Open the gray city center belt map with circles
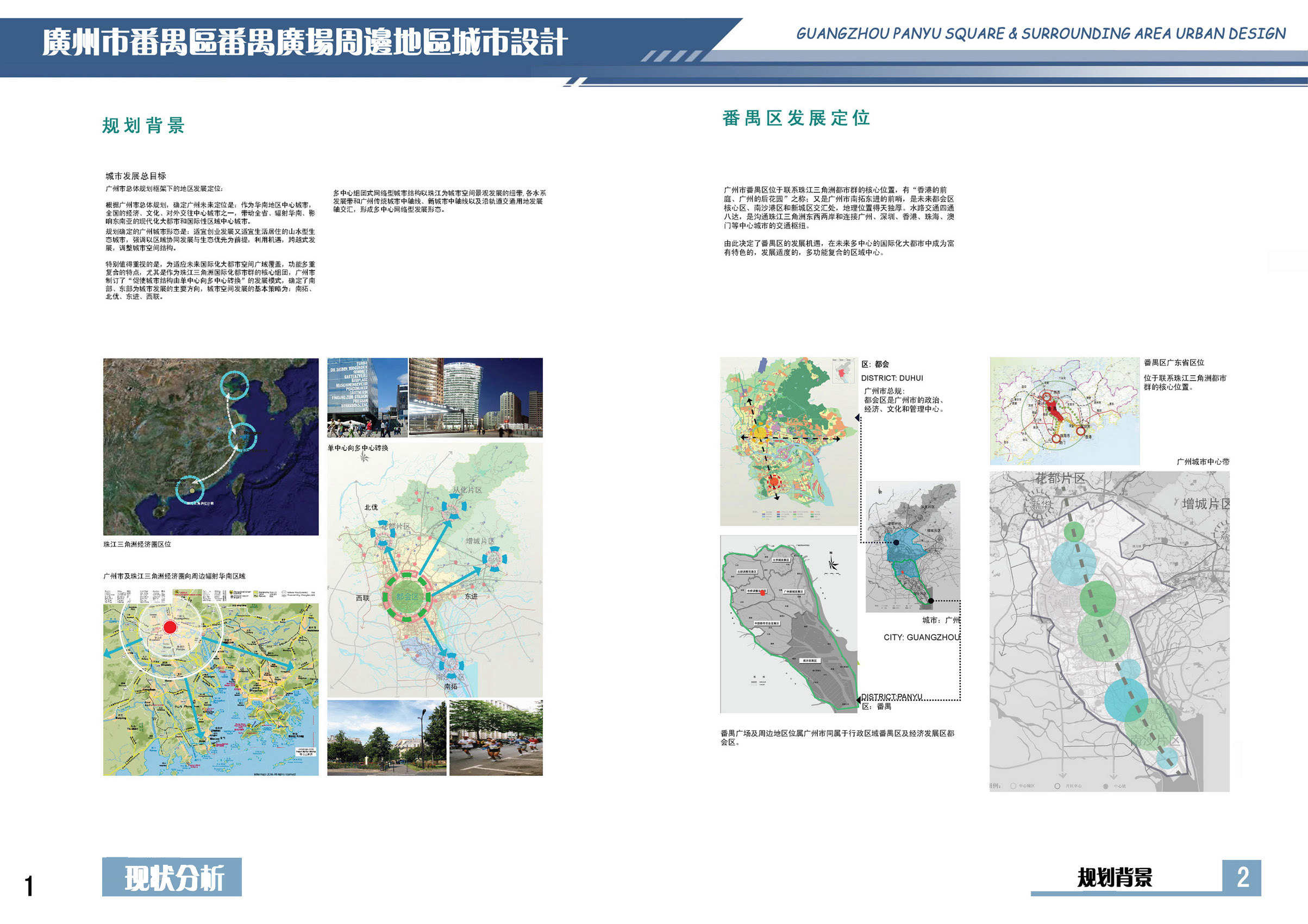Screen dimensions: 1308x924 pyautogui.click(x=1109, y=631)
